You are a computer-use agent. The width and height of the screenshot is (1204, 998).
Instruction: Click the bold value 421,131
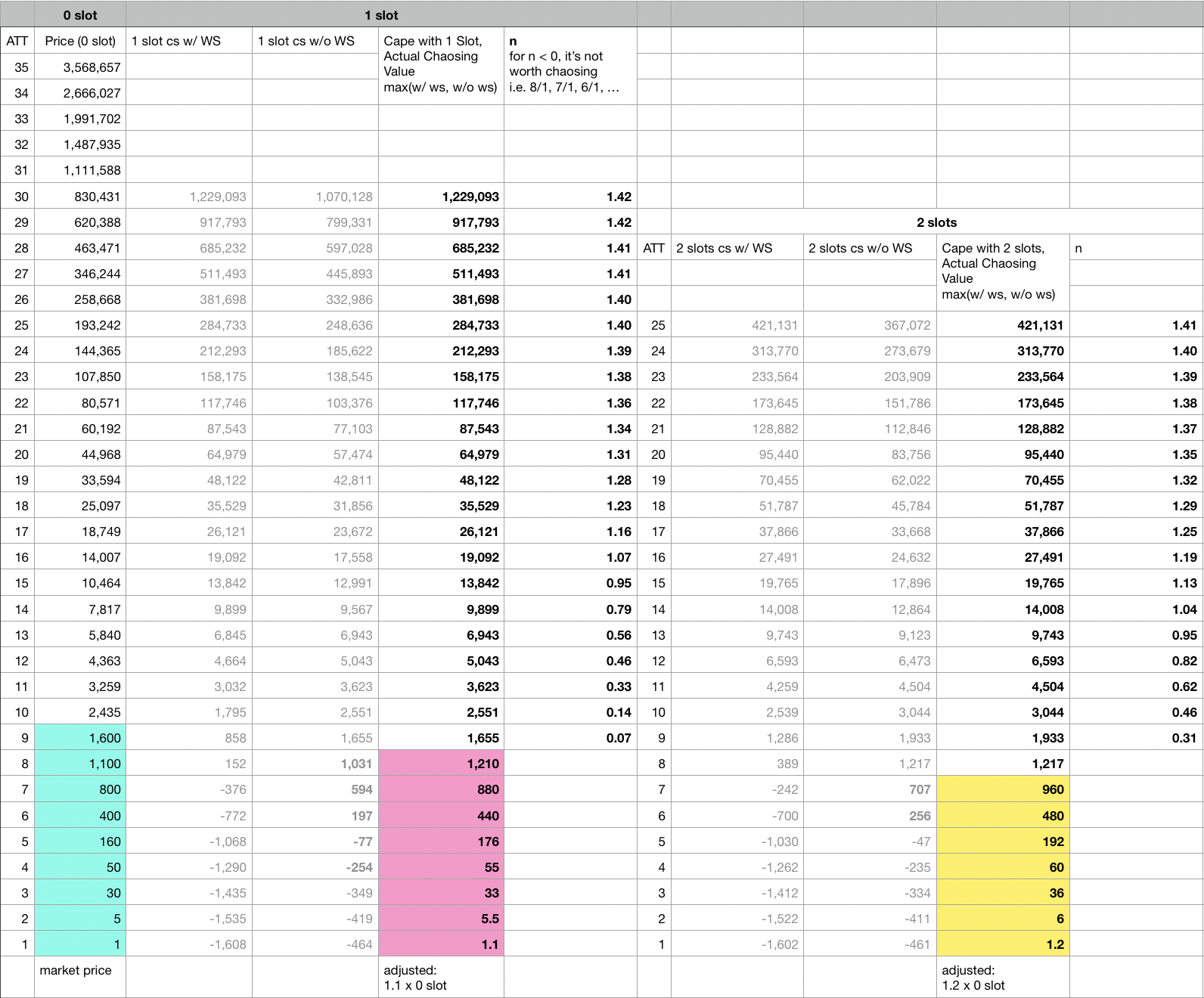[x=1003, y=325]
